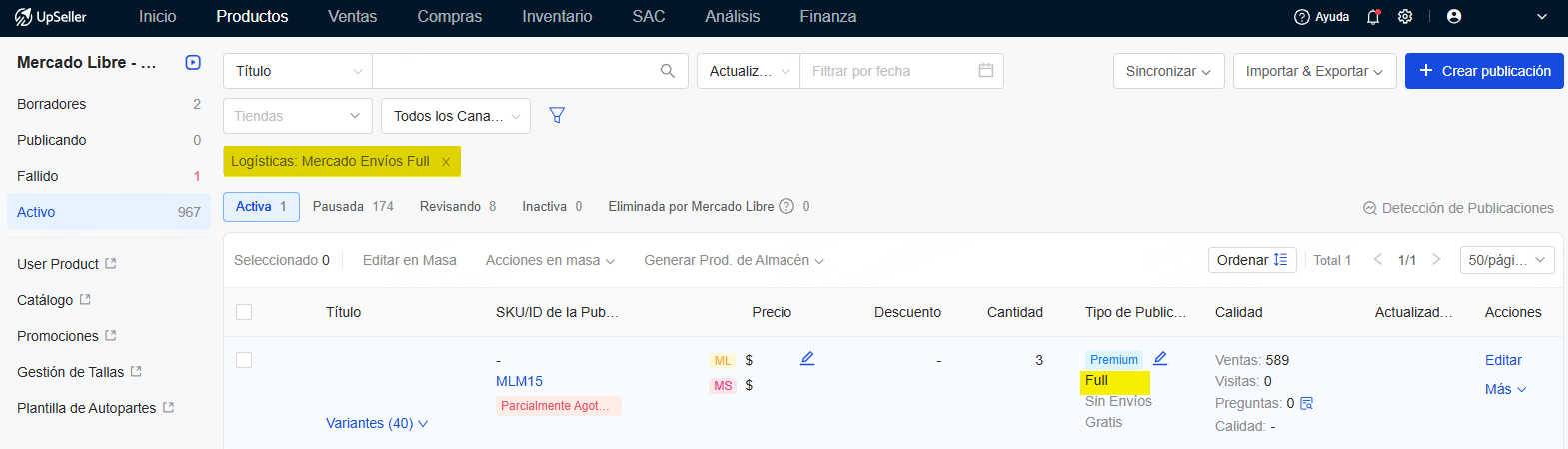
Task: Click the advanced filter funnel icon
Action: click(x=558, y=116)
